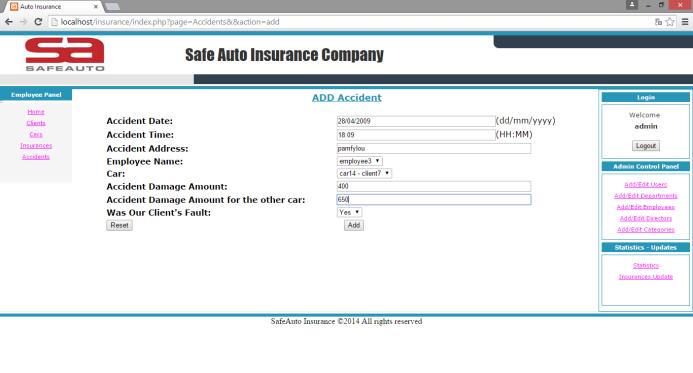This screenshot has width=693, height=373.
Task: Expand the Car dropdown
Action: (364, 174)
